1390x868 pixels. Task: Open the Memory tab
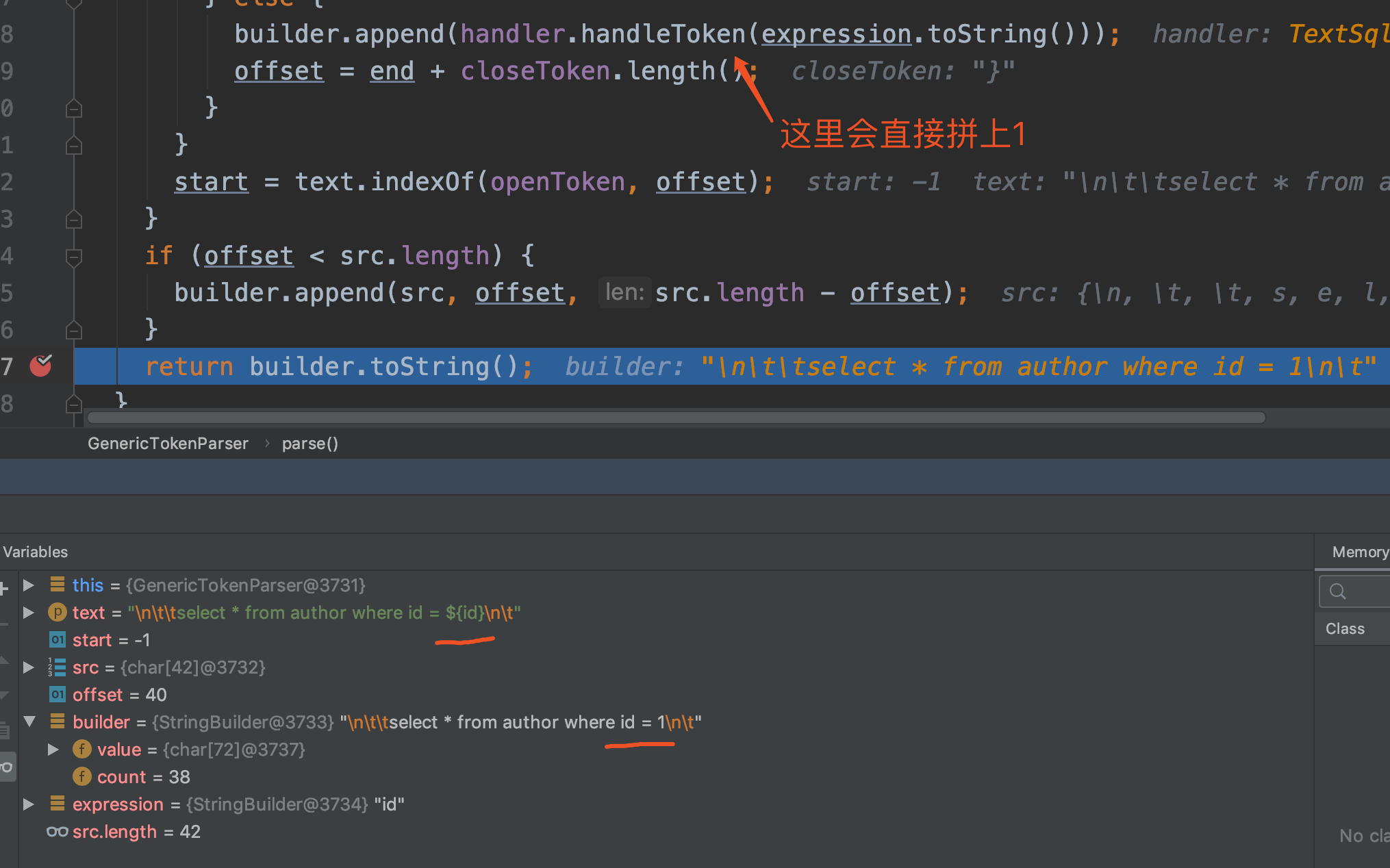point(1359,552)
